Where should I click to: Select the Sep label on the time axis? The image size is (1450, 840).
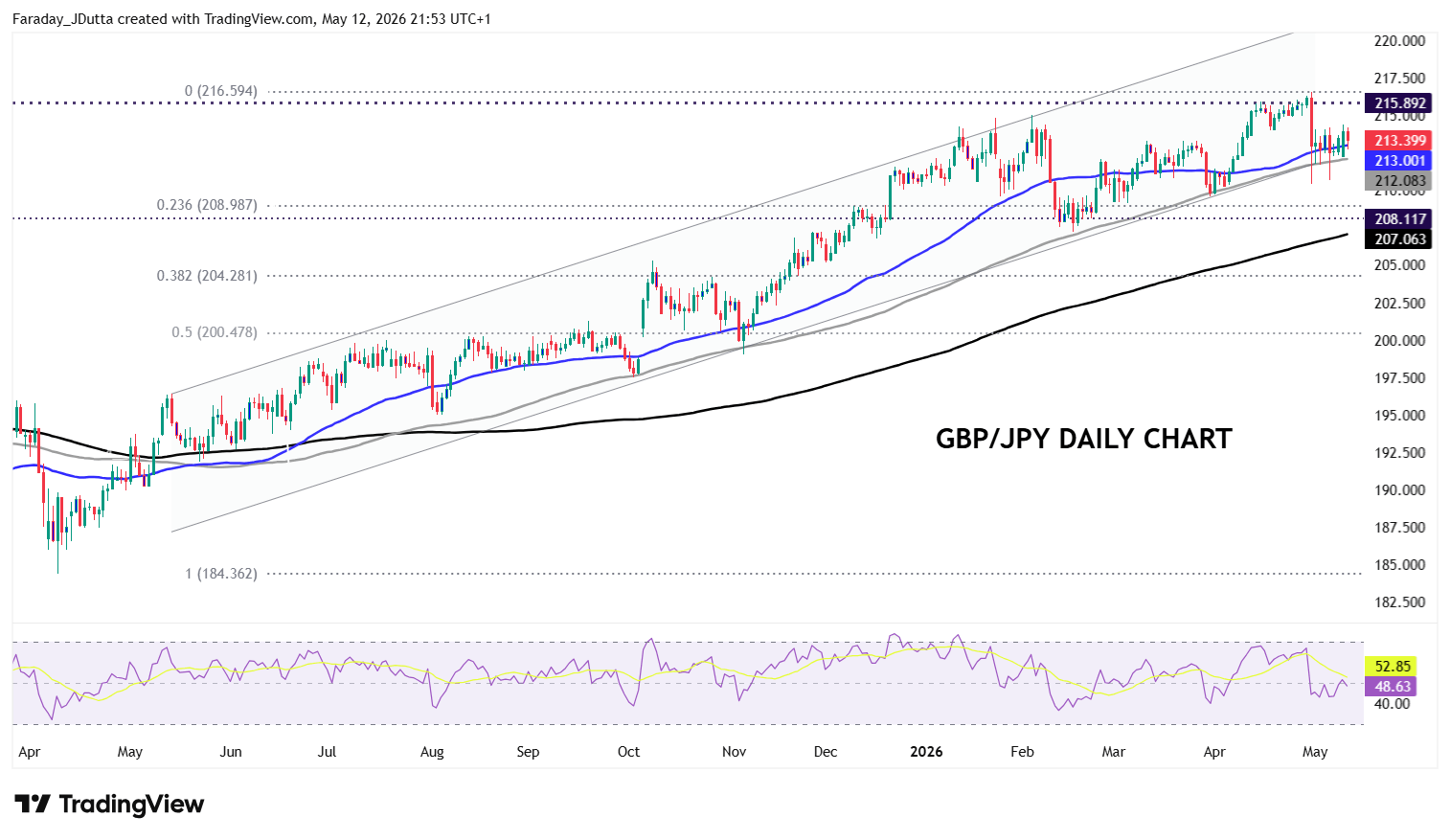click(x=528, y=752)
